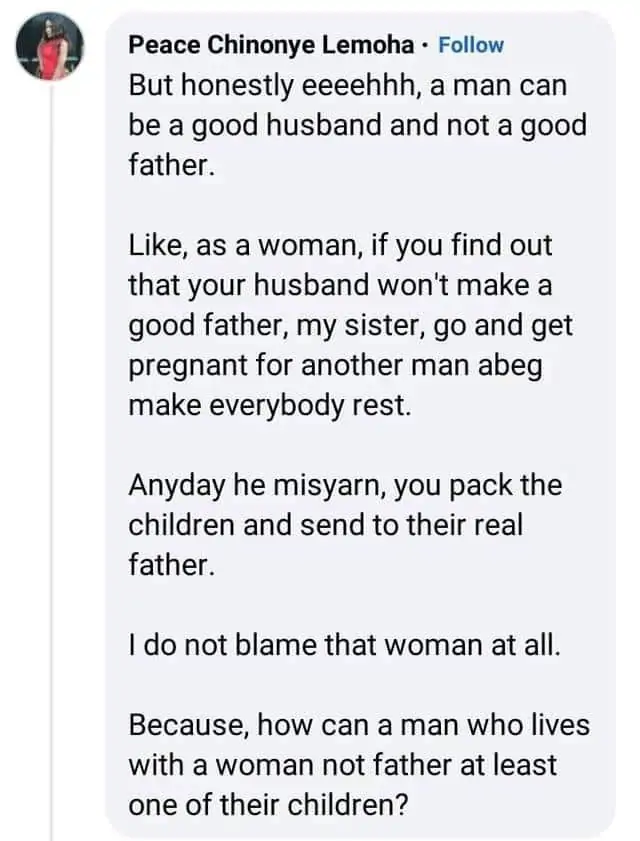The image size is (640, 841).
Task: Click the text "Like, as a woman, if you find out"
Action: 340,243
